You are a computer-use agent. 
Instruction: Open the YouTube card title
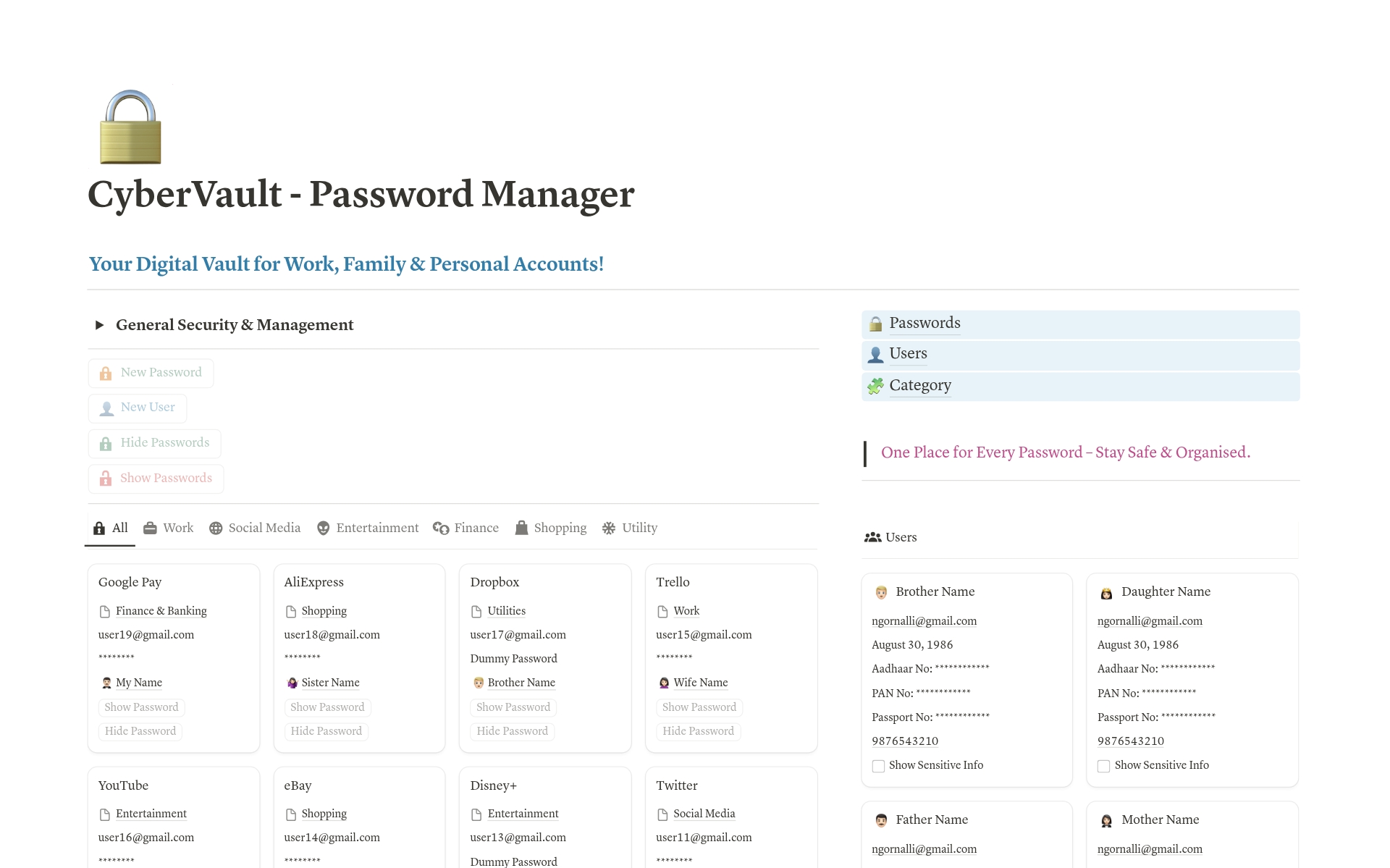point(124,785)
